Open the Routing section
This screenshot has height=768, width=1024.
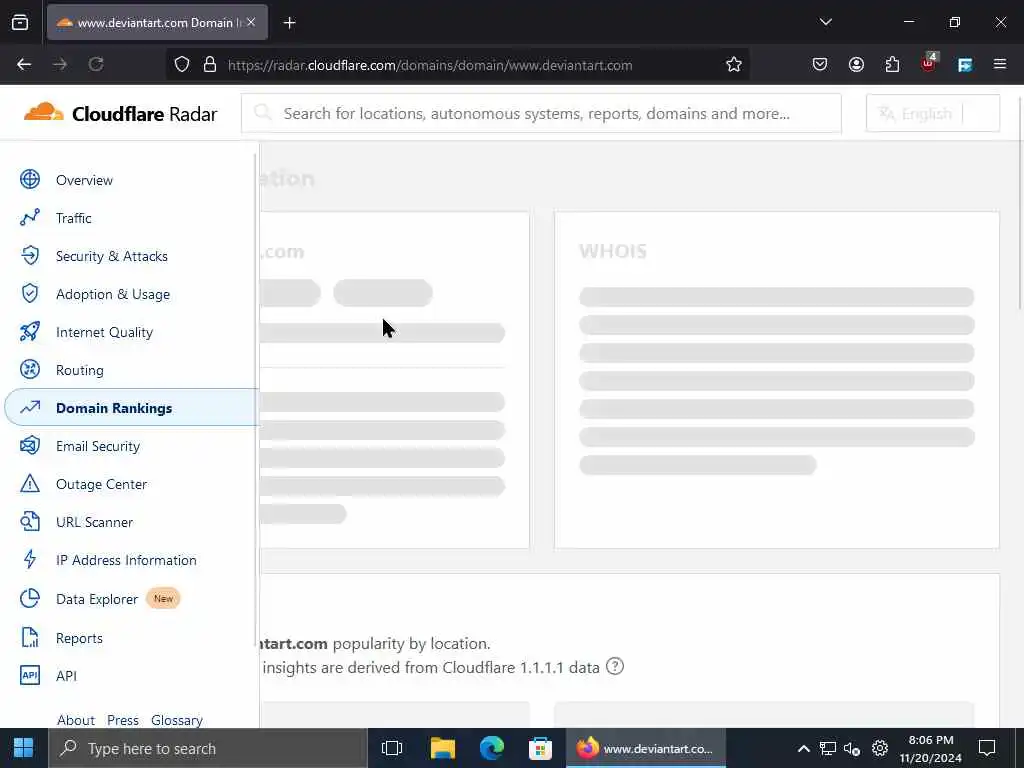coord(80,370)
